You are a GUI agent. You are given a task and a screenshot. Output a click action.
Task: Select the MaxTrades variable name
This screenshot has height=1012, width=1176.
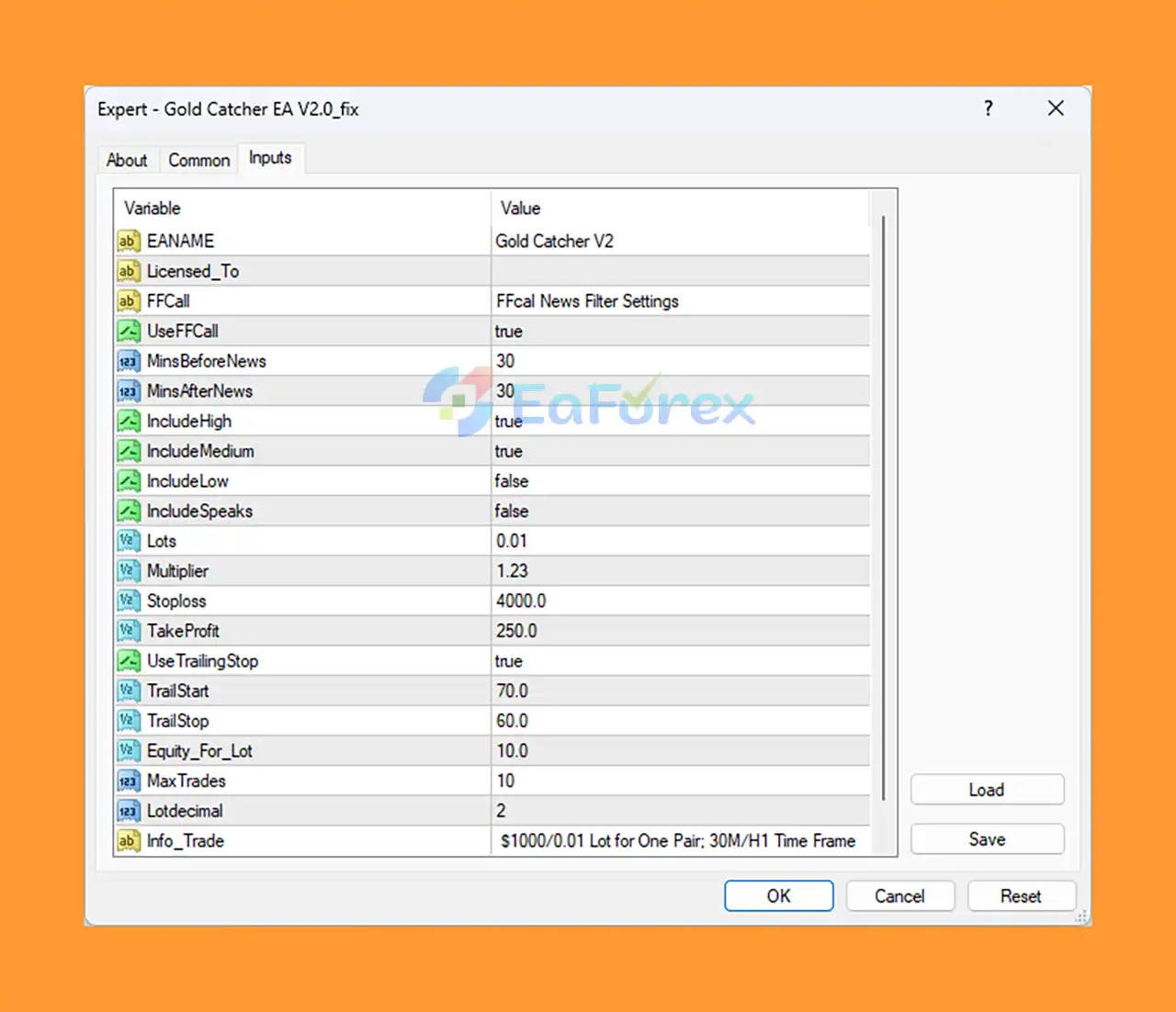click(187, 781)
